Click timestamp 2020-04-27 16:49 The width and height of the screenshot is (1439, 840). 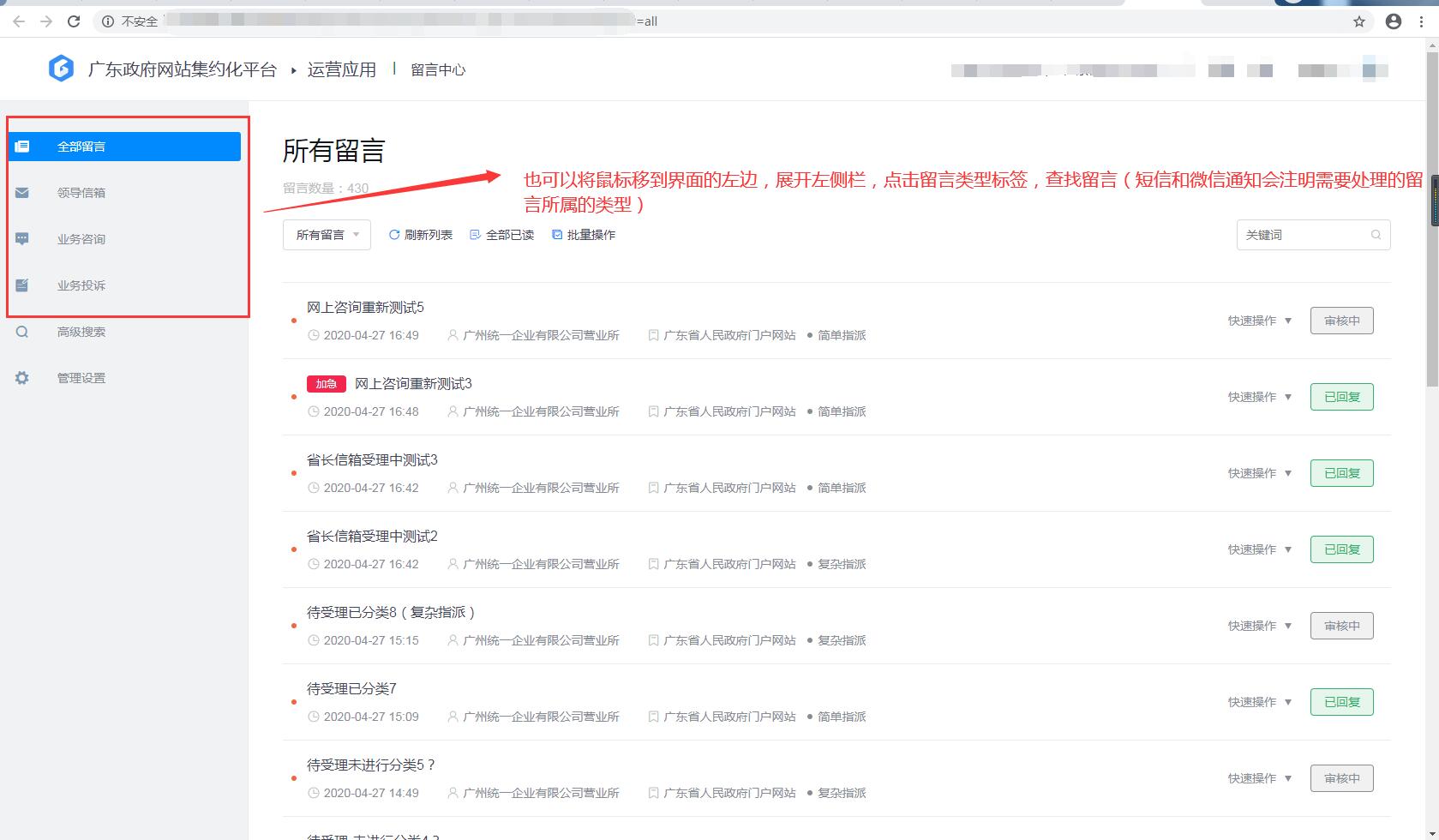(x=371, y=335)
